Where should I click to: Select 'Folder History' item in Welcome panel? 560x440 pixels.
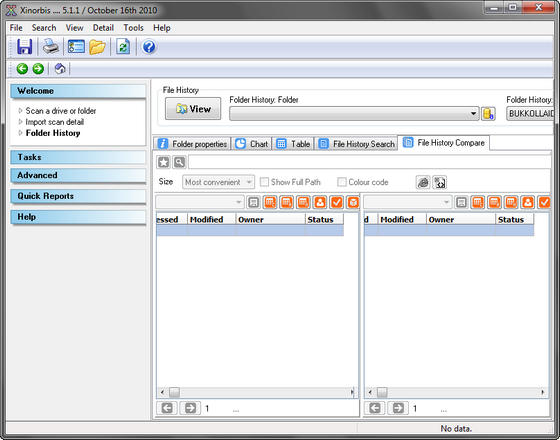click(x=53, y=133)
